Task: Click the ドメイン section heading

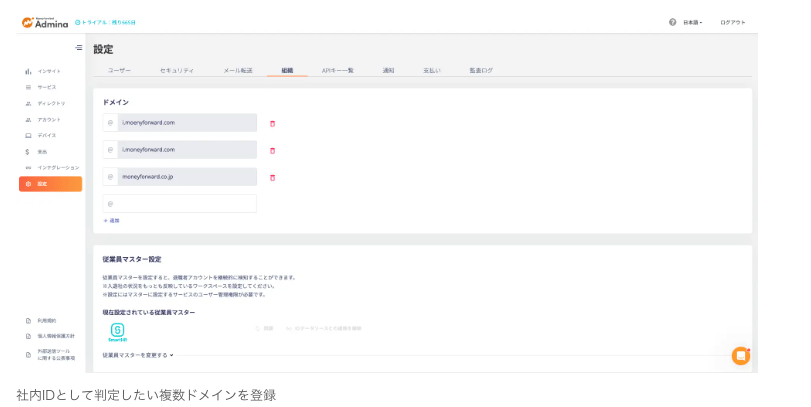Action: pos(115,102)
